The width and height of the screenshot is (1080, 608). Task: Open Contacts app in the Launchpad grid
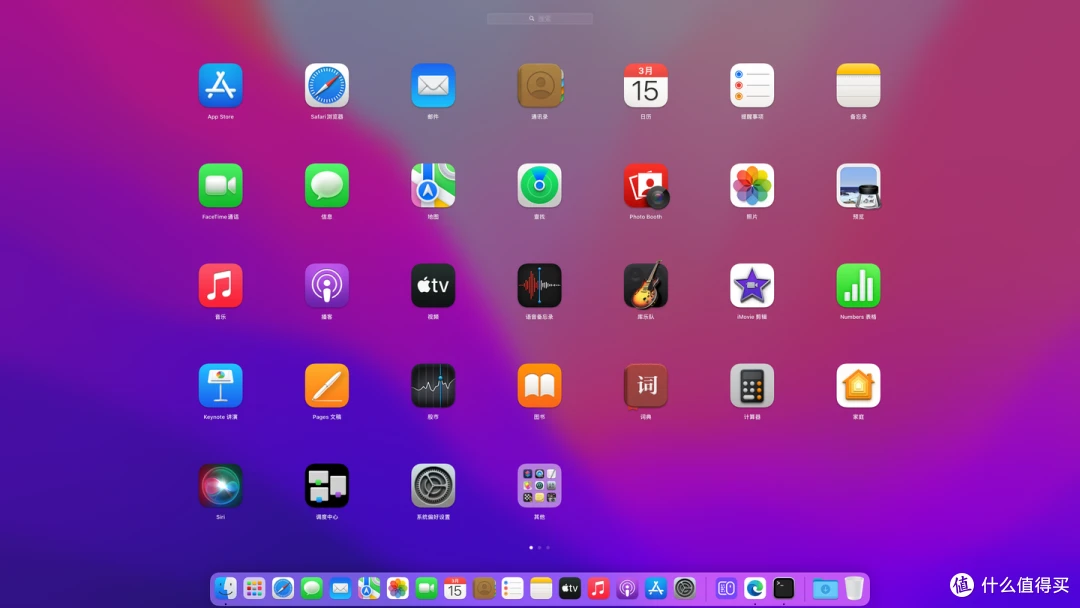pos(540,85)
